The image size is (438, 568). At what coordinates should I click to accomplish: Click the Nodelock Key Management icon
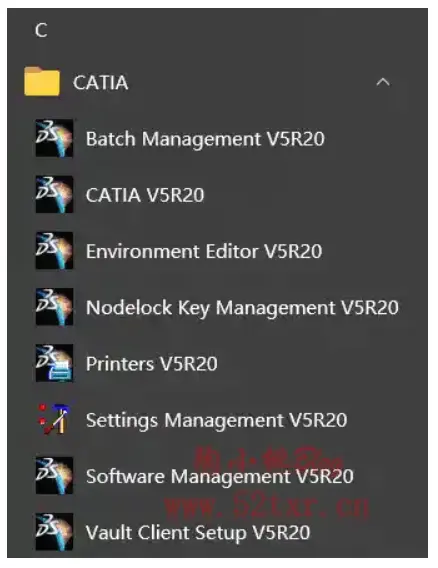coord(54,307)
